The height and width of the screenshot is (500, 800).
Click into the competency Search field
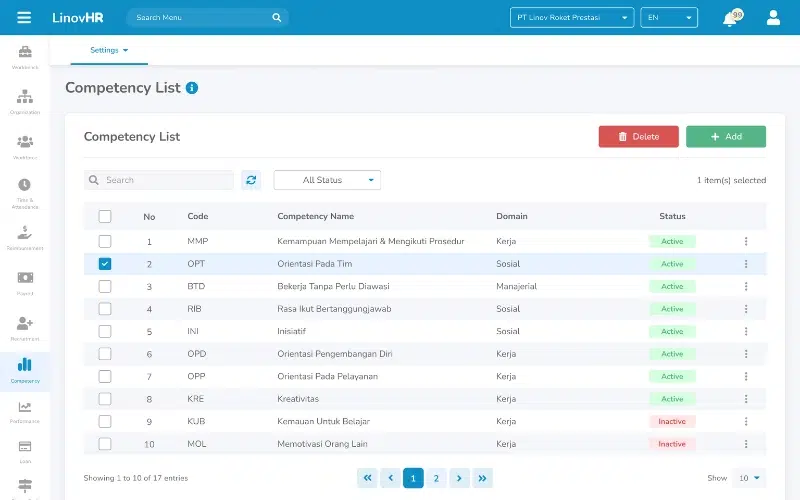pyautogui.click(x=165, y=180)
